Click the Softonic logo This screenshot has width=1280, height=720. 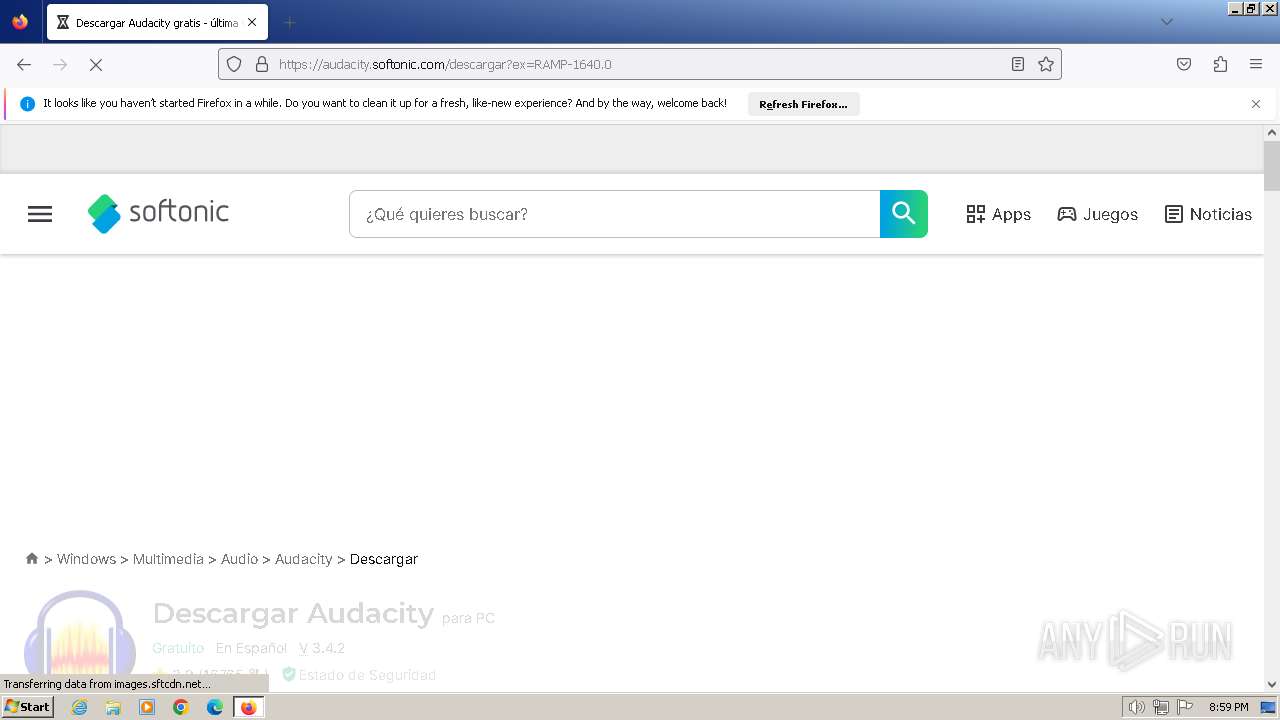(158, 213)
